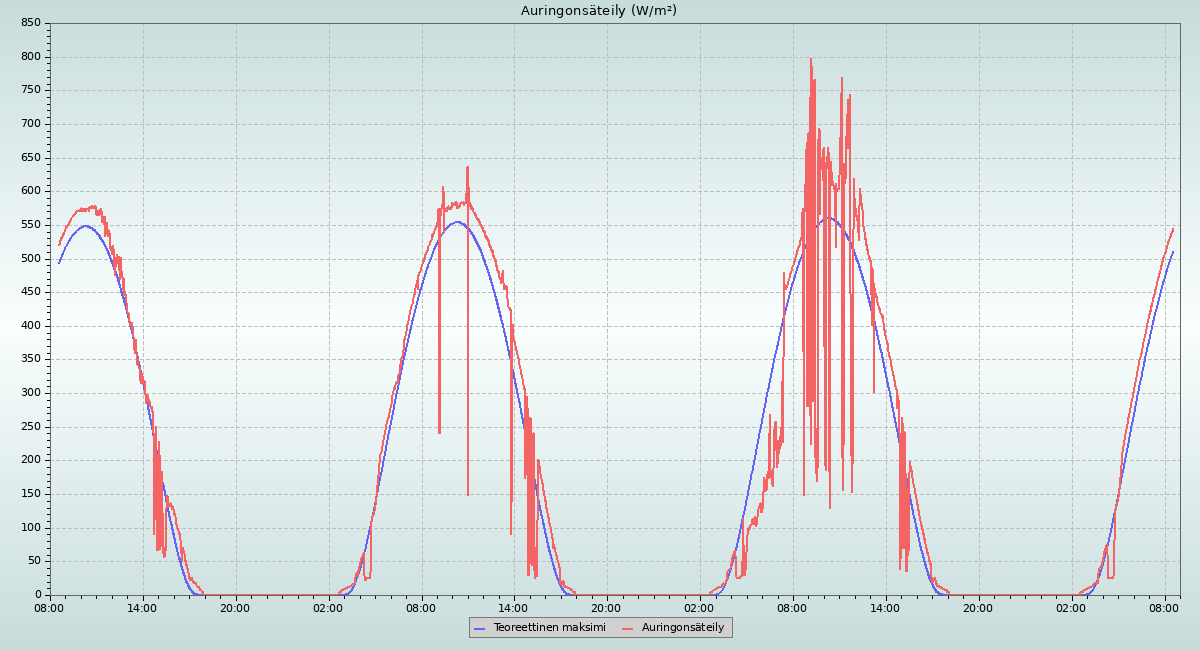Select the 800 y-axis tick label
This screenshot has width=1200, height=650.
(x=31, y=57)
